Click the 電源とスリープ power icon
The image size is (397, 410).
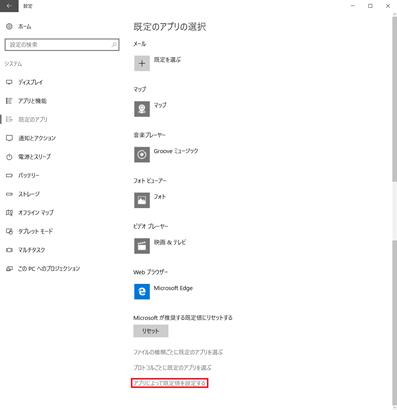click(9, 157)
